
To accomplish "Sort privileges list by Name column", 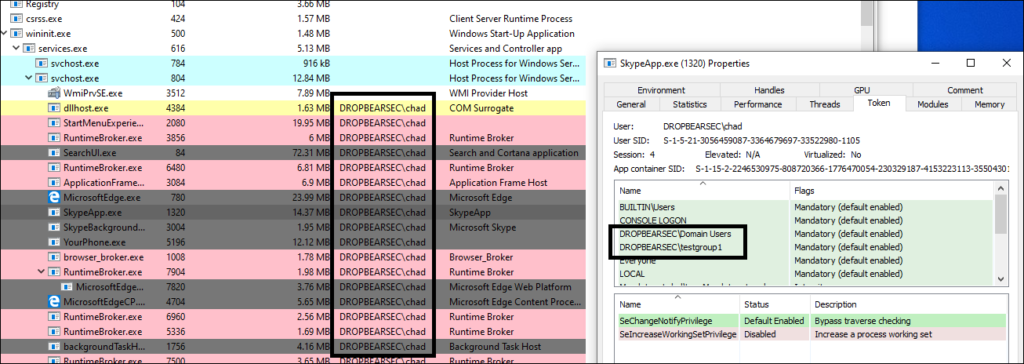I will point(677,305).
